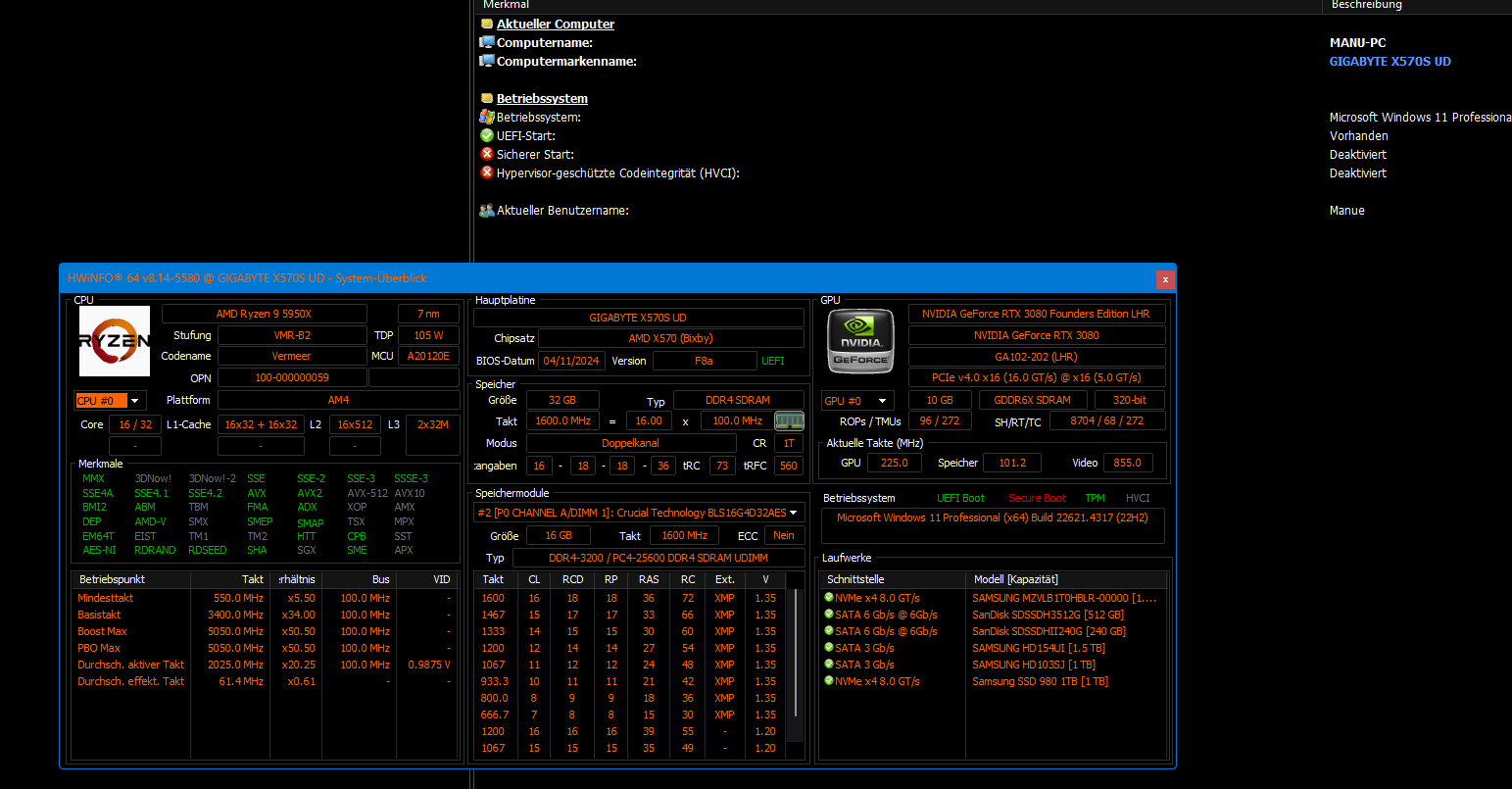The height and width of the screenshot is (789, 1512).
Task: Click the green check icon for UEFI-Start
Action: pyautogui.click(x=487, y=135)
